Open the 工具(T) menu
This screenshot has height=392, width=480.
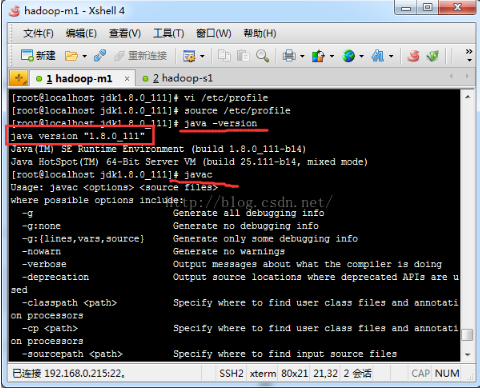point(168,33)
